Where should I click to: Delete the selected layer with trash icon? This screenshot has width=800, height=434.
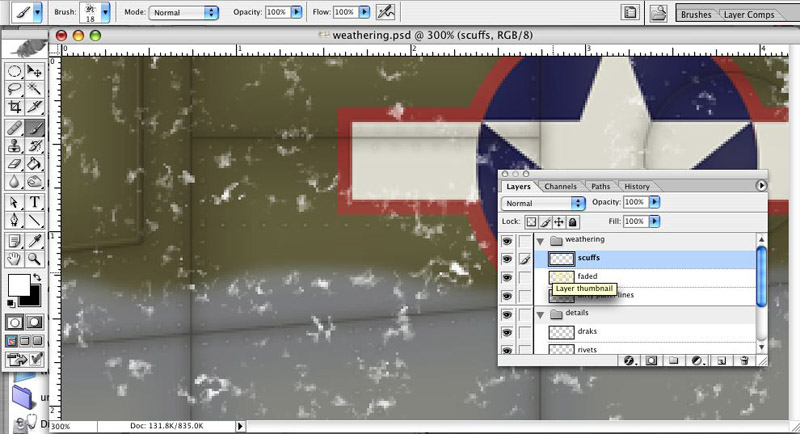[x=744, y=361]
